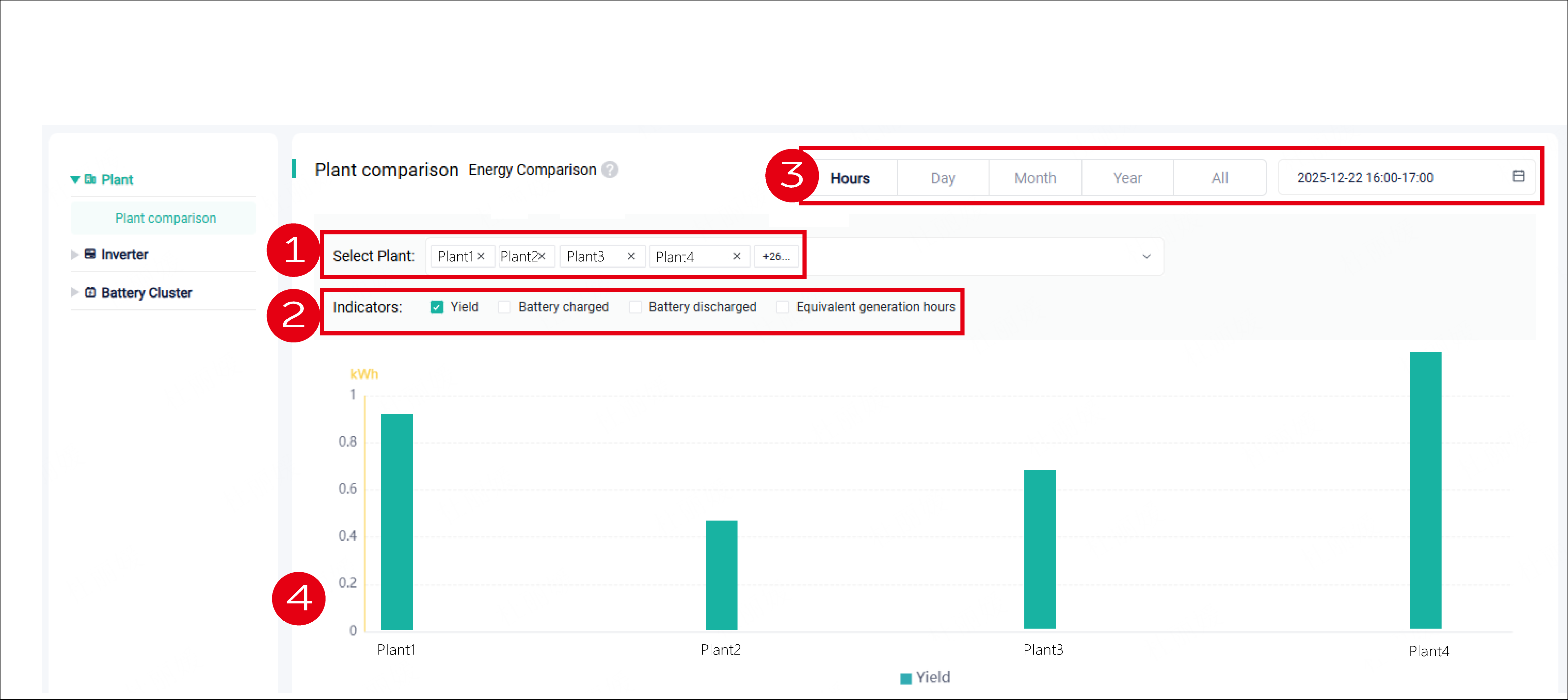The height and width of the screenshot is (700, 1568).
Task: Open the Select Plant dropdown chevron
Action: pyautogui.click(x=1146, y=256)
